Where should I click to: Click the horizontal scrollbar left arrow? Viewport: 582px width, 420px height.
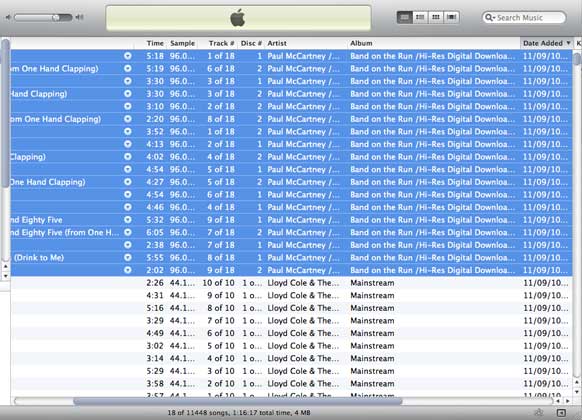(559, 401)
